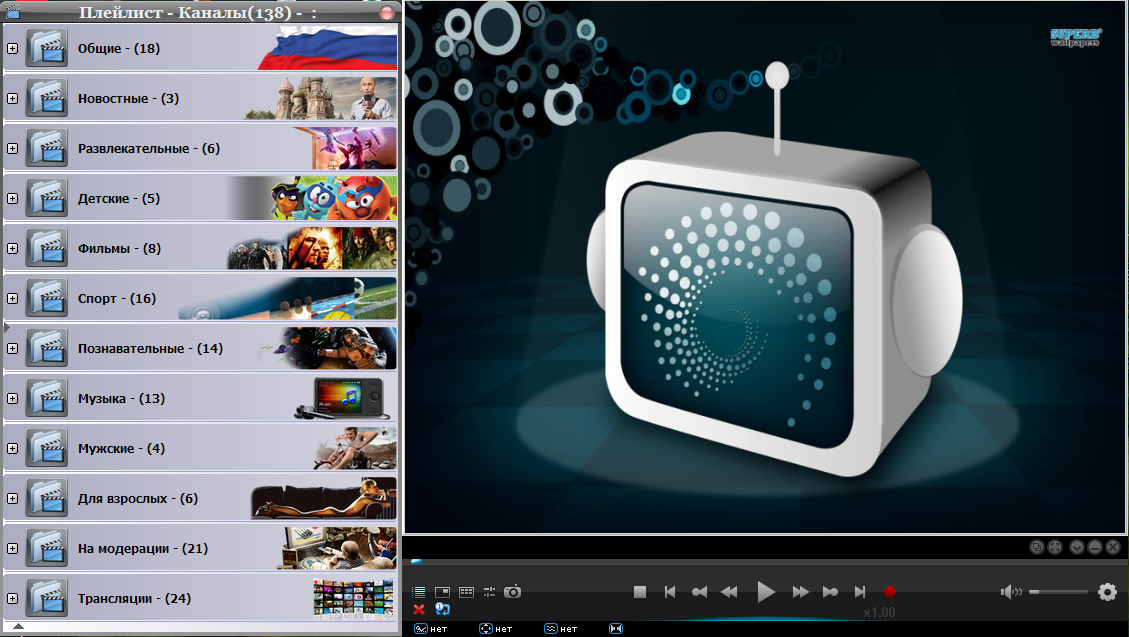
Task: Click the clapperboard icon in playlist title bar
Action: coord(12,12)
